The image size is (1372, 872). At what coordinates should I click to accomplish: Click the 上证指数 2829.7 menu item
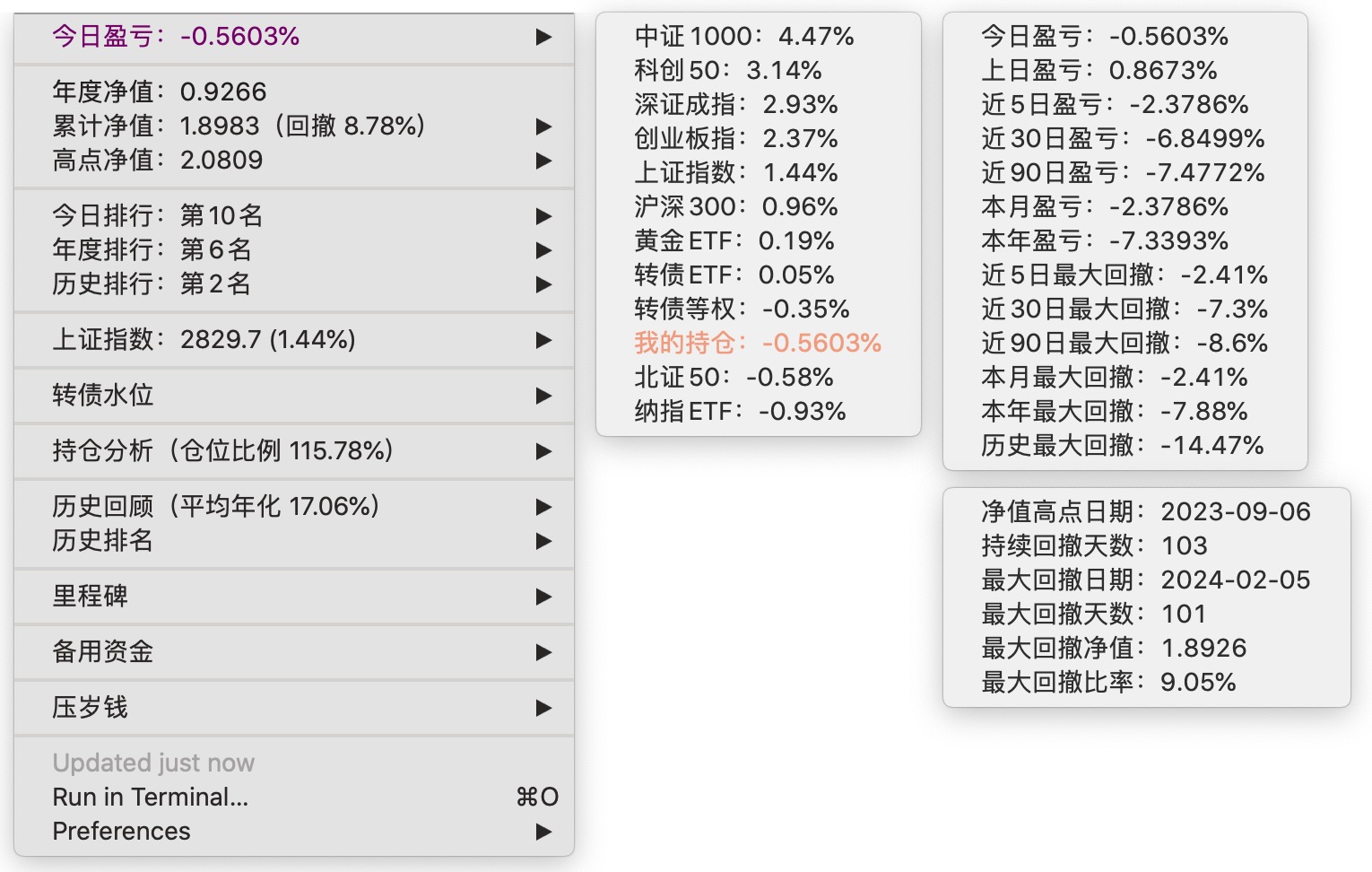(204, 340)
